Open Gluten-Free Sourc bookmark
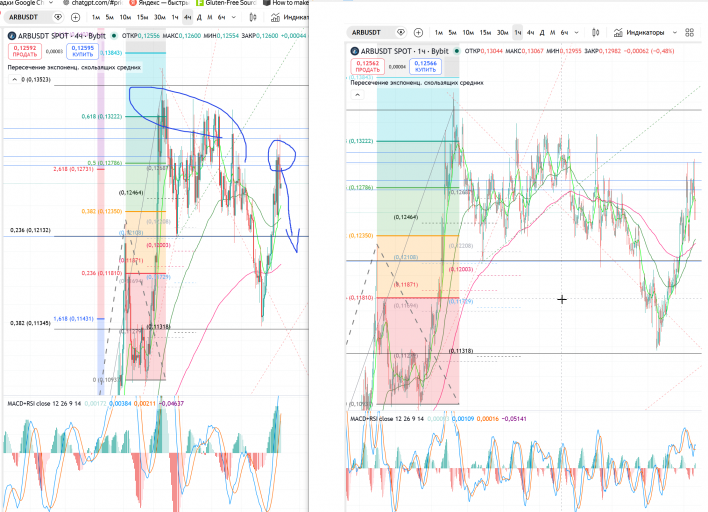 226,3
